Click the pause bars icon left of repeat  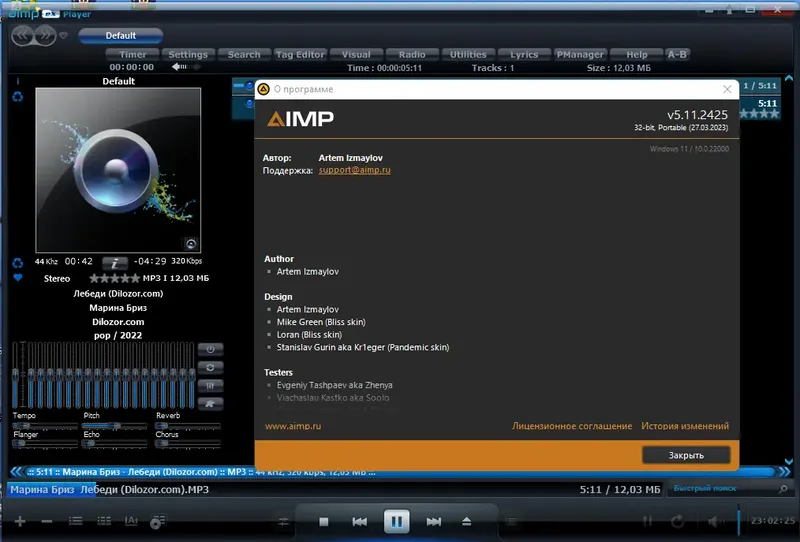[647, 521]
